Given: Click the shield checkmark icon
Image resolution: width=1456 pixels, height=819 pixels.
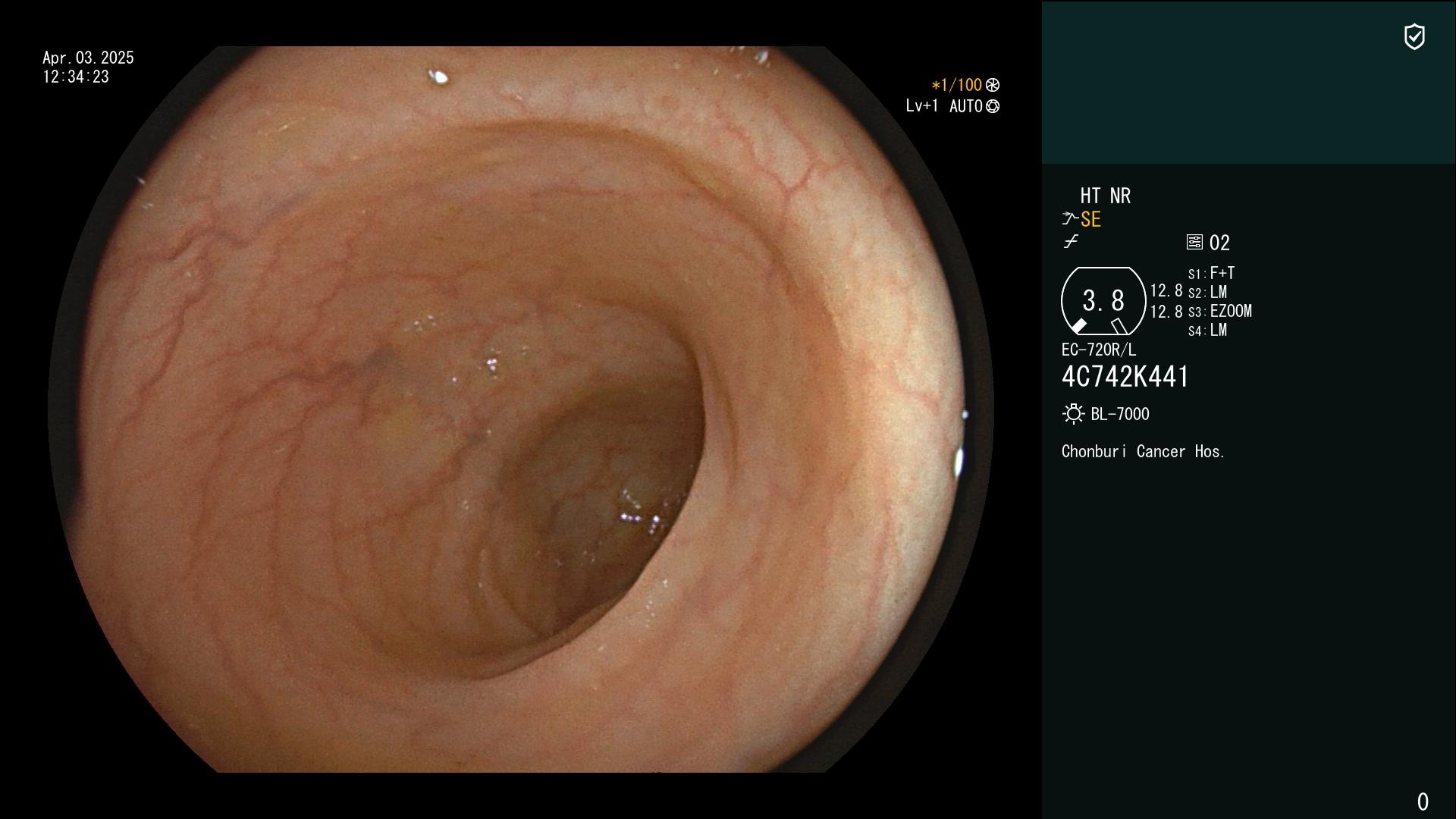Looking at the screenshot, I should click(1414, 36).
